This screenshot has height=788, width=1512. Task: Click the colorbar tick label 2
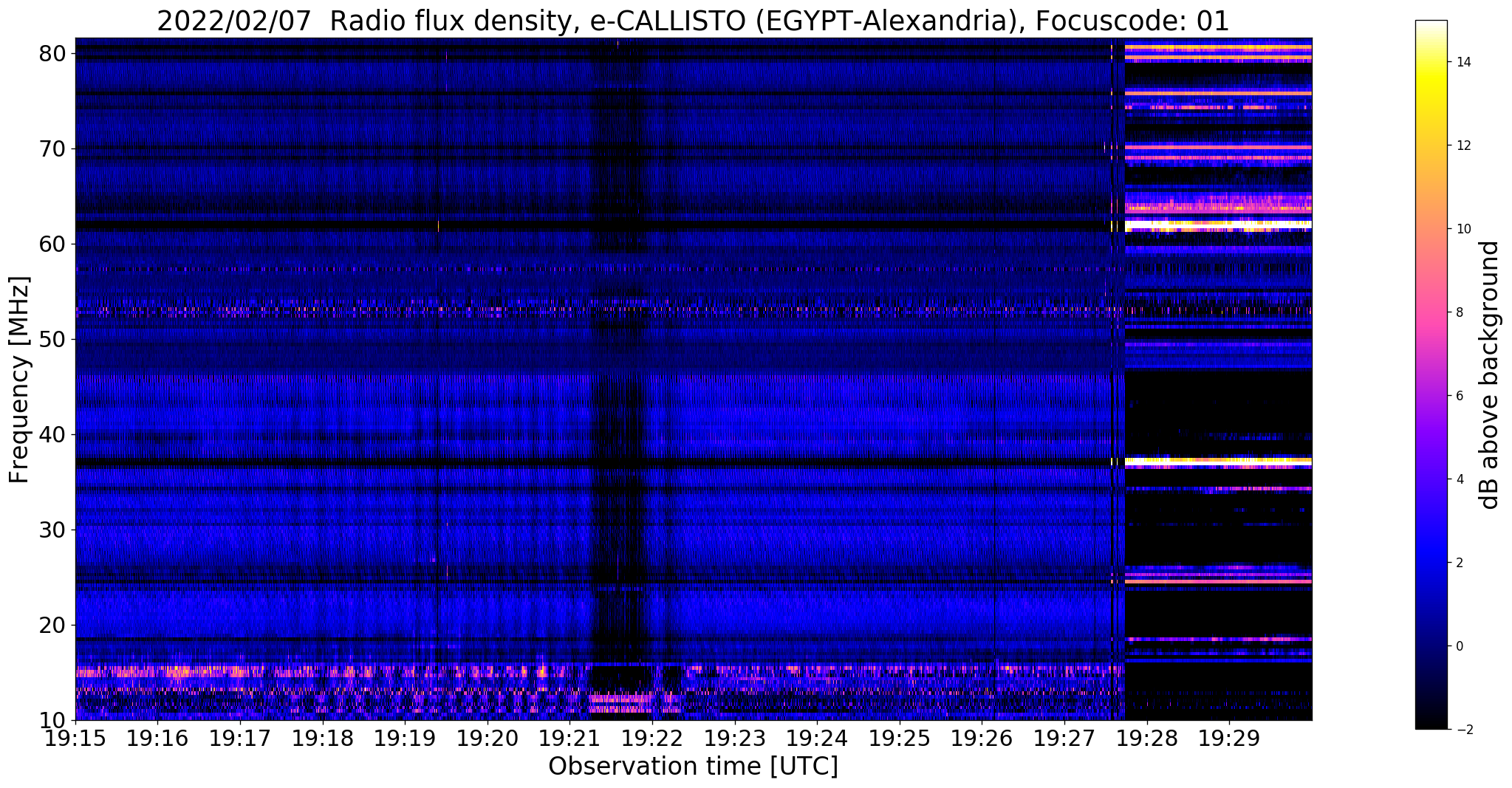click(1459, 563)
